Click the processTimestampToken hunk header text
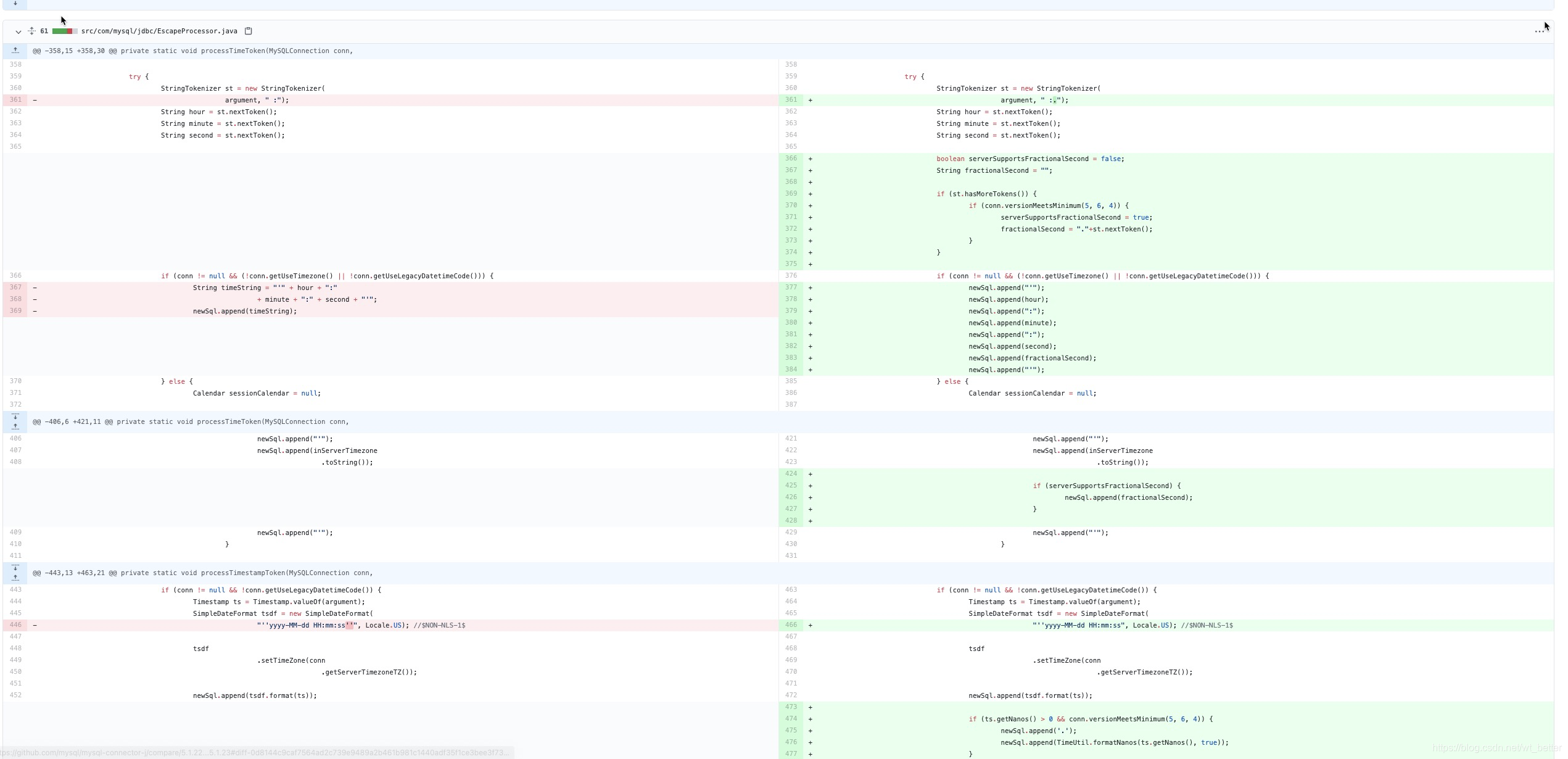Viewport: 1568px width, 759px height. 202,573
